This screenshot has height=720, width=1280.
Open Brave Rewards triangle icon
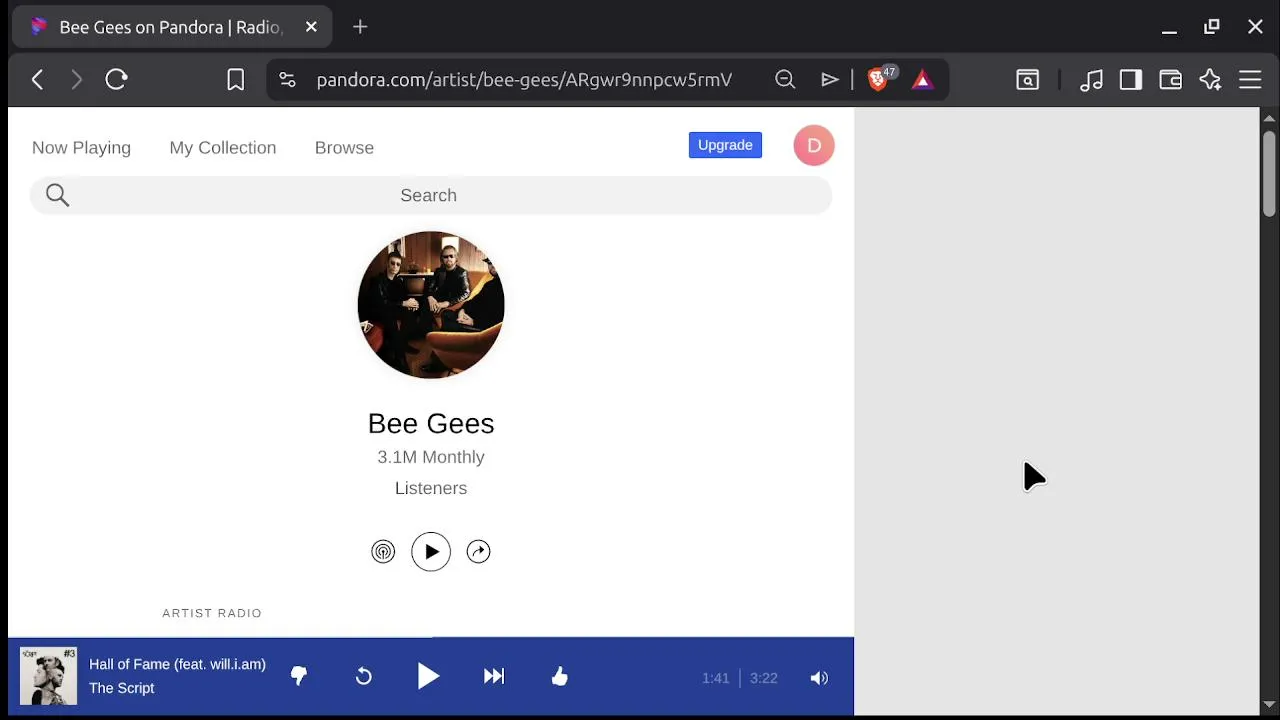tap(922, 80)
